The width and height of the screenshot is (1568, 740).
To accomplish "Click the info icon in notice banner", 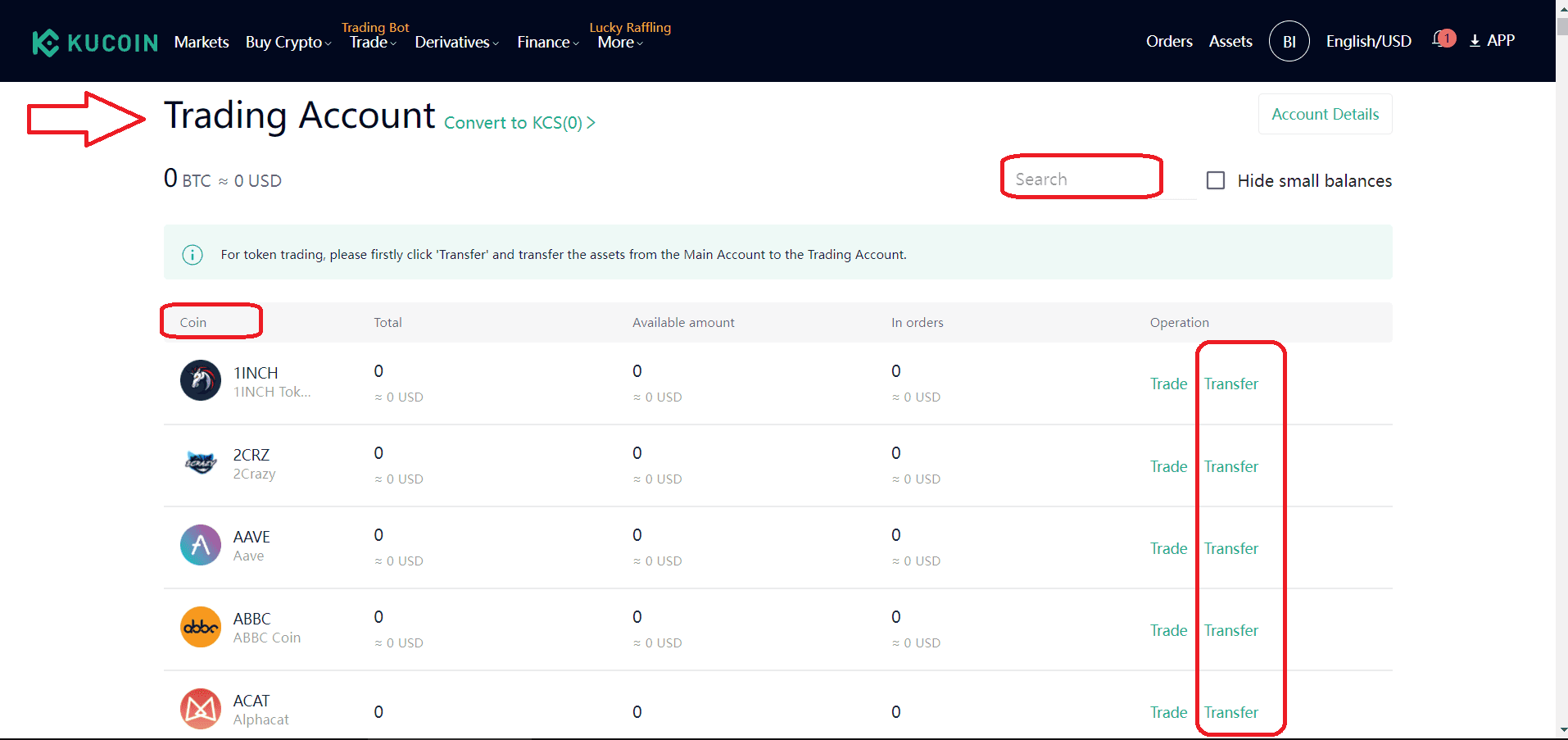I will click(193, 255).
